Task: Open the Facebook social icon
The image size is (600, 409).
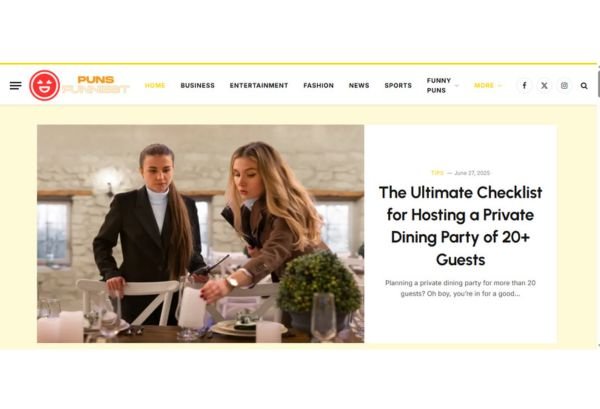Action: (525, 85)
